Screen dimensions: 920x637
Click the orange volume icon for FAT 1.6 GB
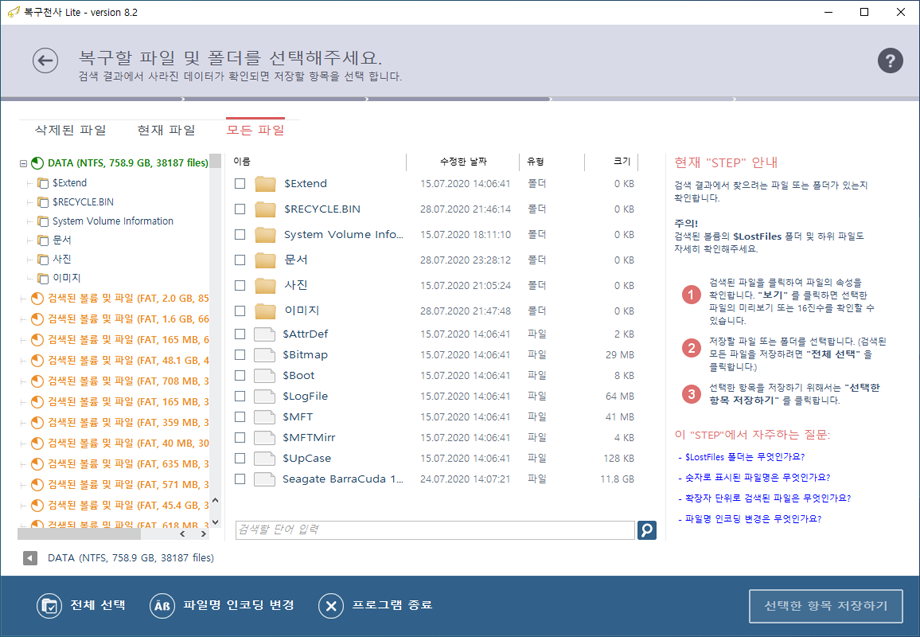[38, 319]
